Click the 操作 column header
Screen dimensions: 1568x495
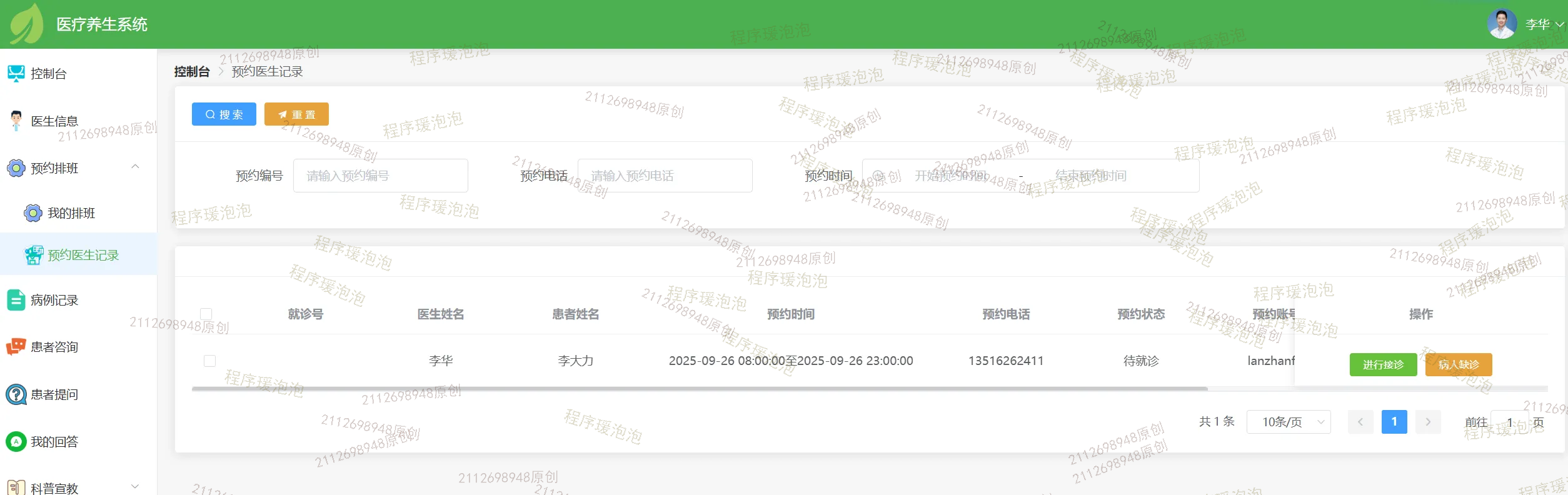[x=1421, y=314]
